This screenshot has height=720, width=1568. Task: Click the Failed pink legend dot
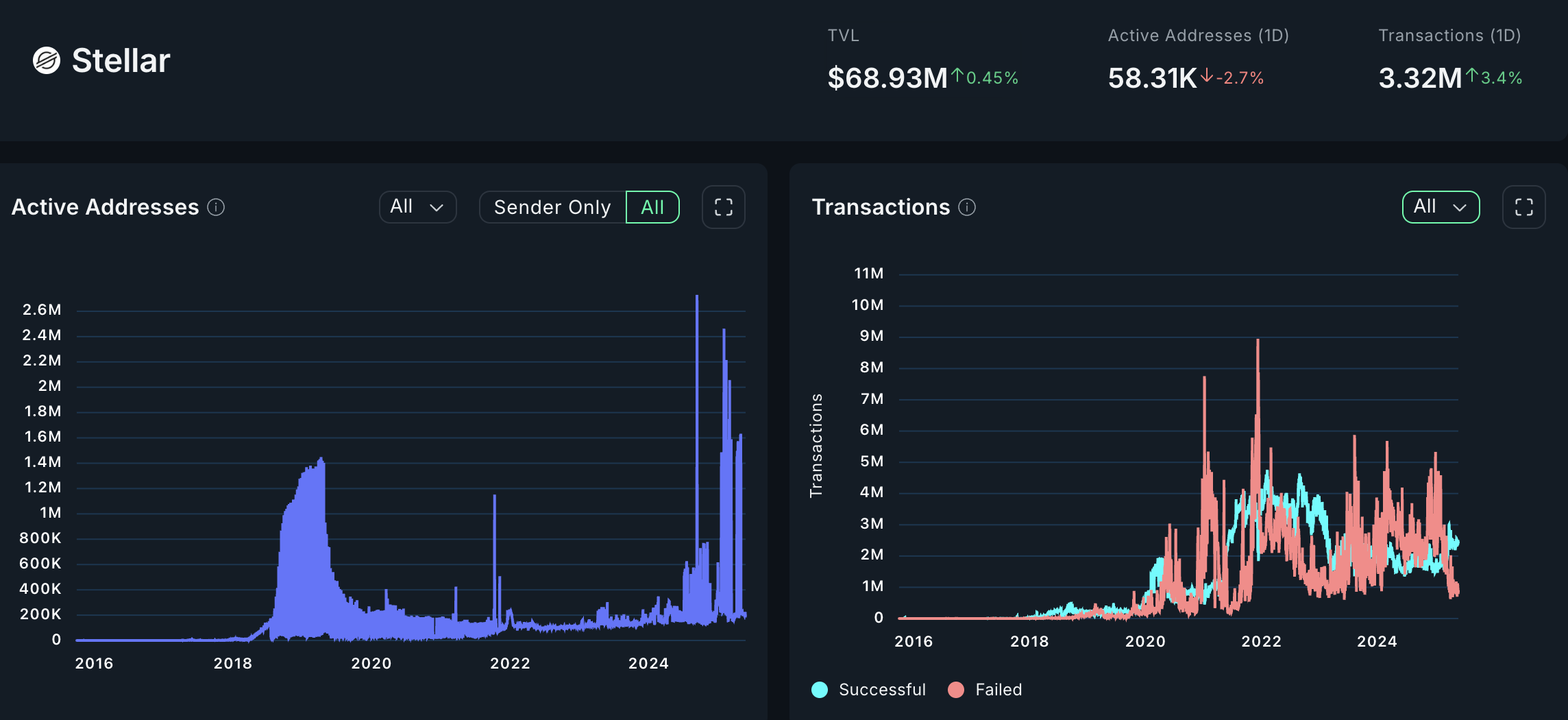[956, 690]
